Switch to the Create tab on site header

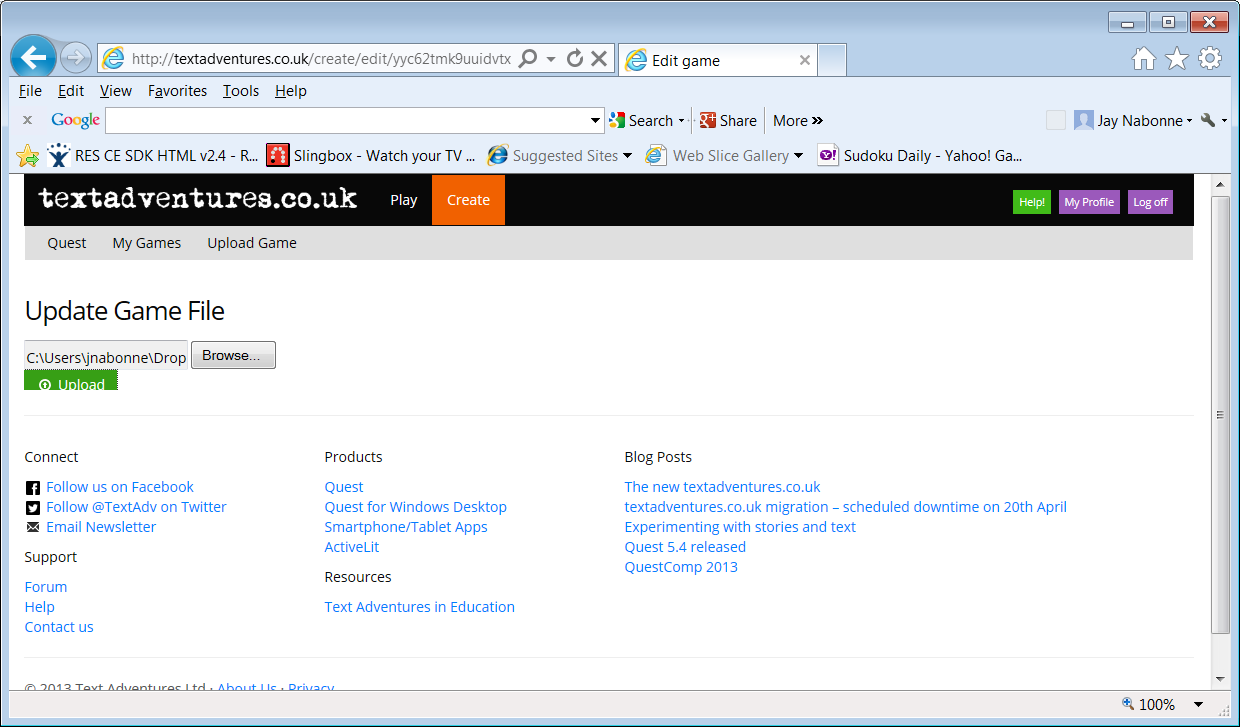tap(468, 200)
